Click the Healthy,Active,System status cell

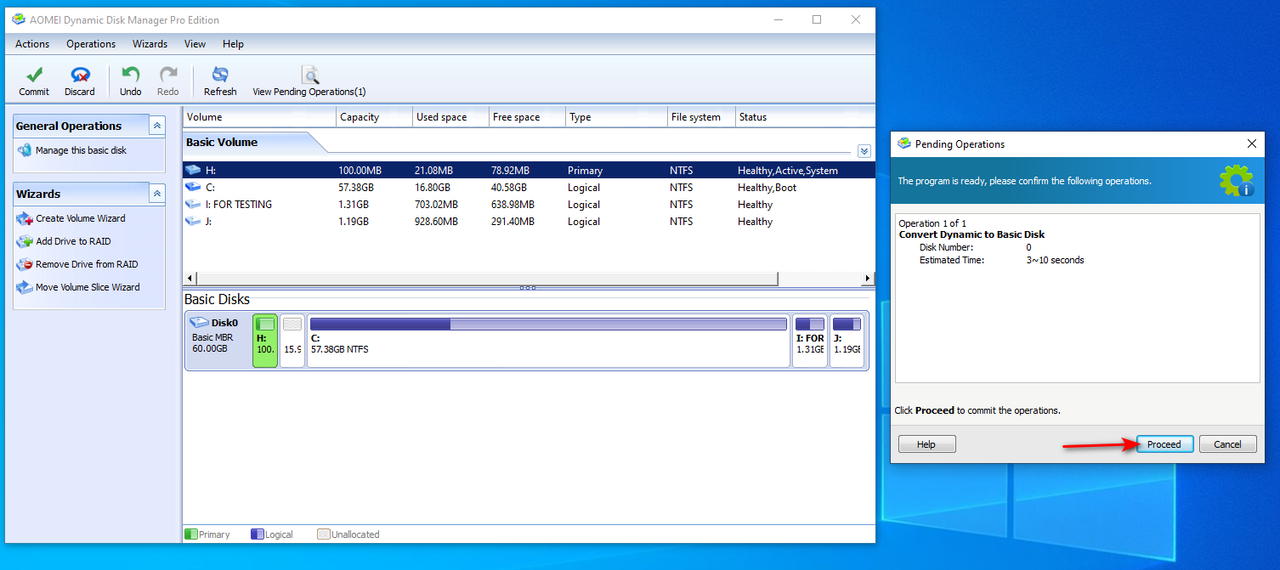(x=788, y=170)
